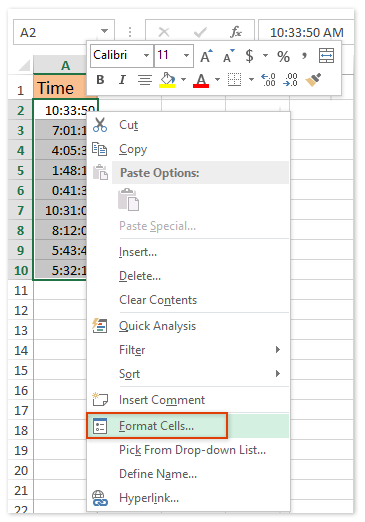365x522 pixels.
Task: Toggle Italic in the mini toolbar
Action: [122, 80]
